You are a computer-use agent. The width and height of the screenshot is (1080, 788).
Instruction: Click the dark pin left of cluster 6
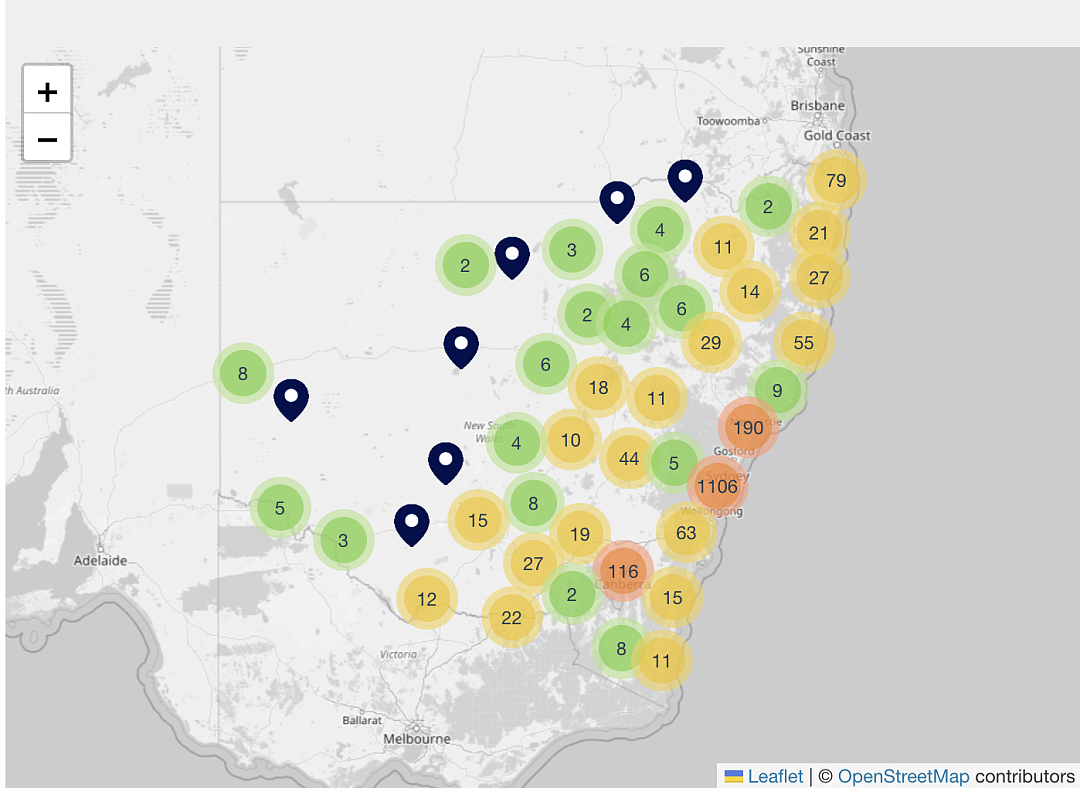click(461, 347)
